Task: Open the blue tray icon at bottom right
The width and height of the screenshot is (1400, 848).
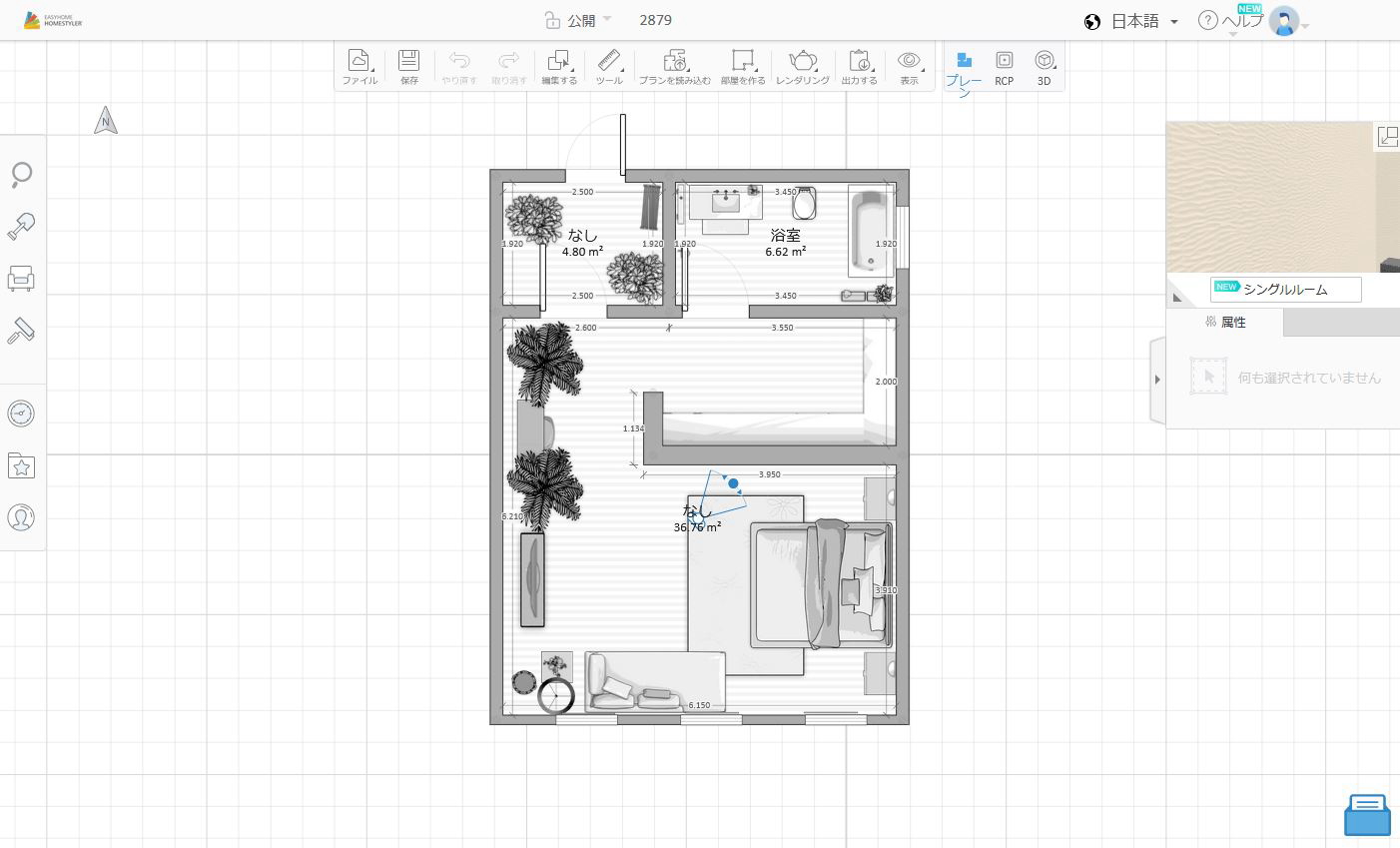Action: [x=1367, y=815]
